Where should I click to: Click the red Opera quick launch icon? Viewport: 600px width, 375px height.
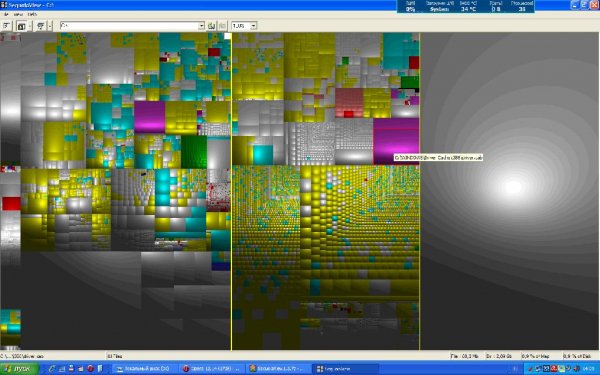point(90,368)
